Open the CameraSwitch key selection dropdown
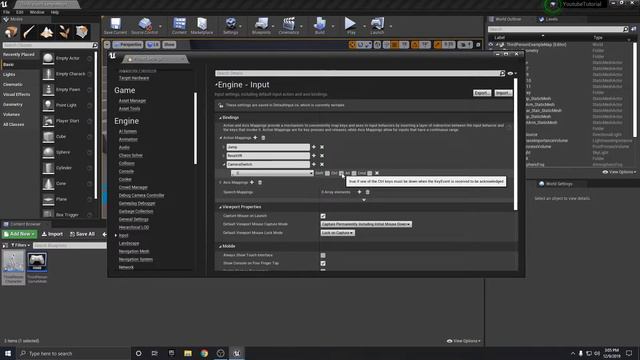Image resolution: width=640 pixels, height=360 pixels. (x=272, y=173)
